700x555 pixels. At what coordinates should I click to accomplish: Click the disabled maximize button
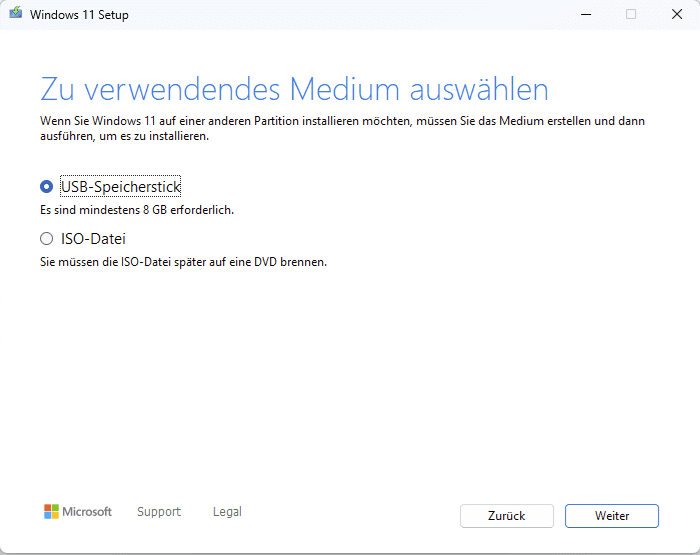pyautogui.click(x=631, y=14)
